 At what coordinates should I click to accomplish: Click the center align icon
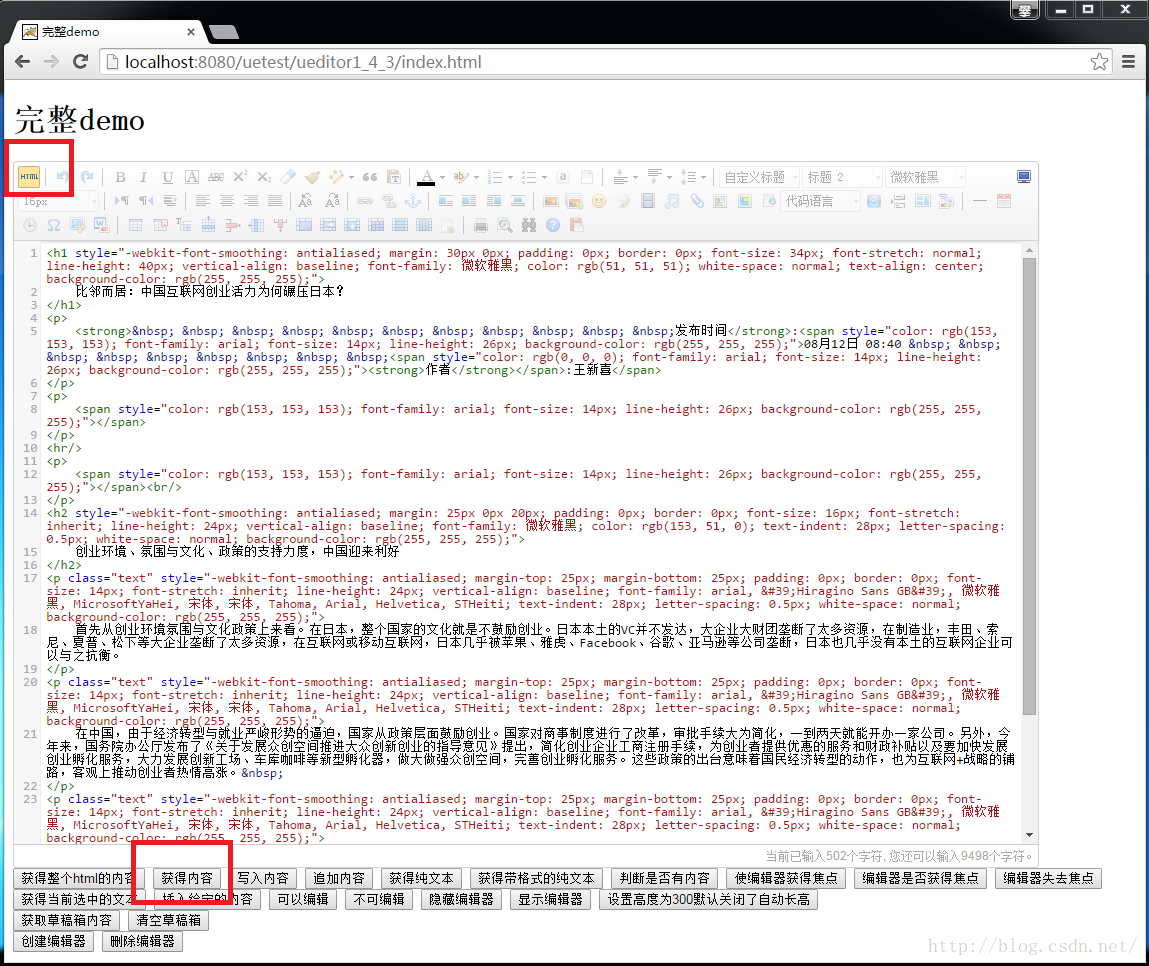point(227,200)
